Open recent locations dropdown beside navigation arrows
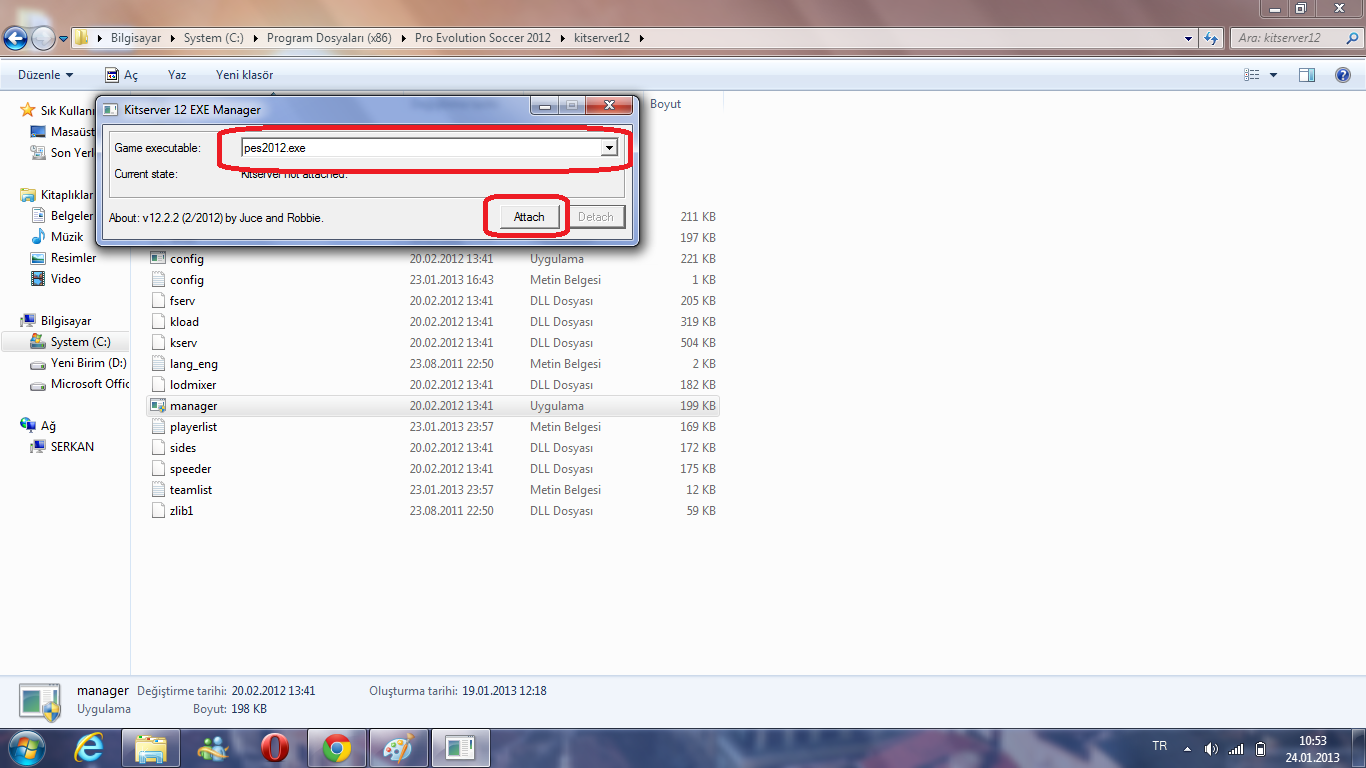The height and width of the screenshot is (768, 1366). click(63, 39)
